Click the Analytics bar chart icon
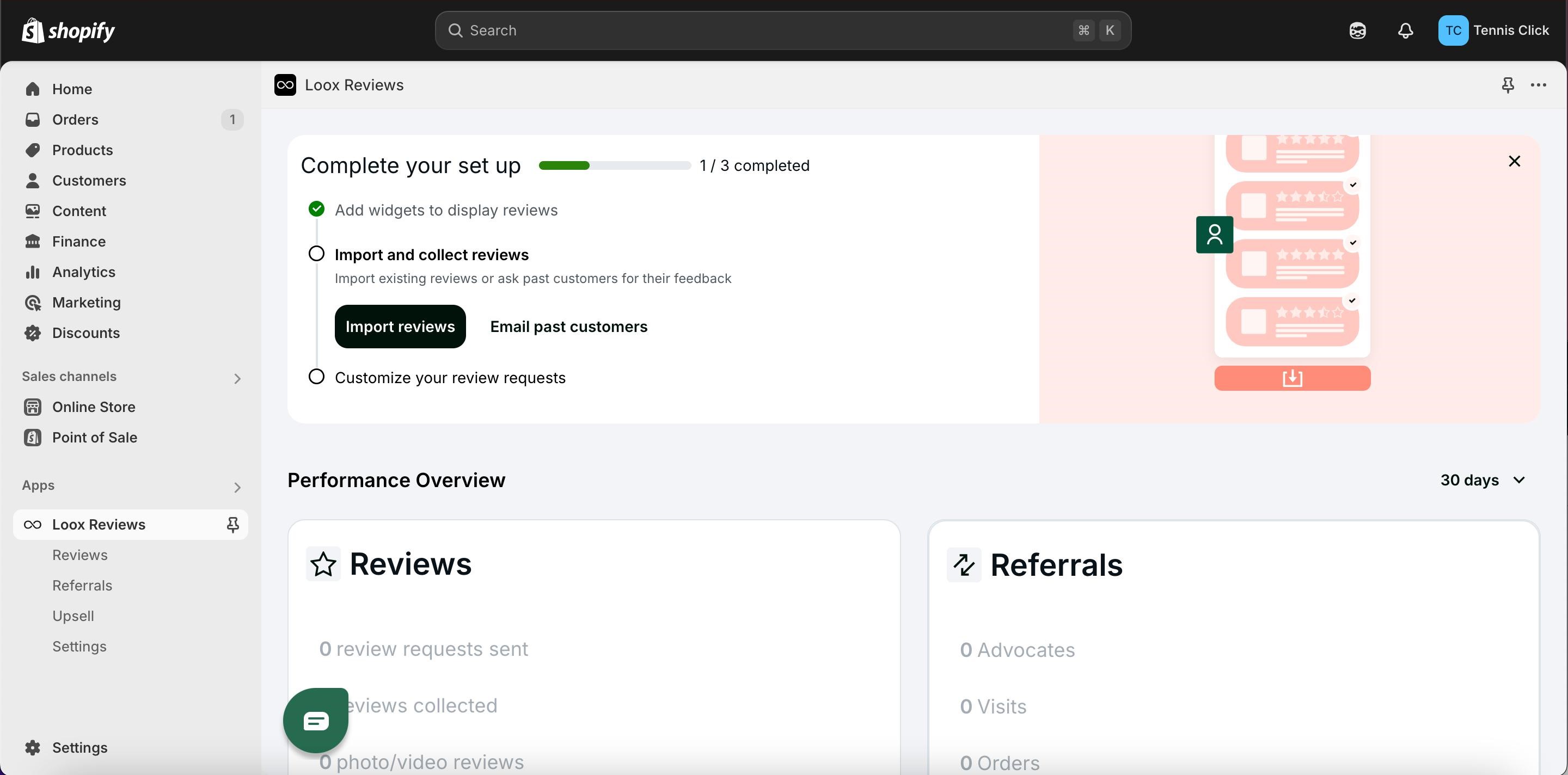 33,272
